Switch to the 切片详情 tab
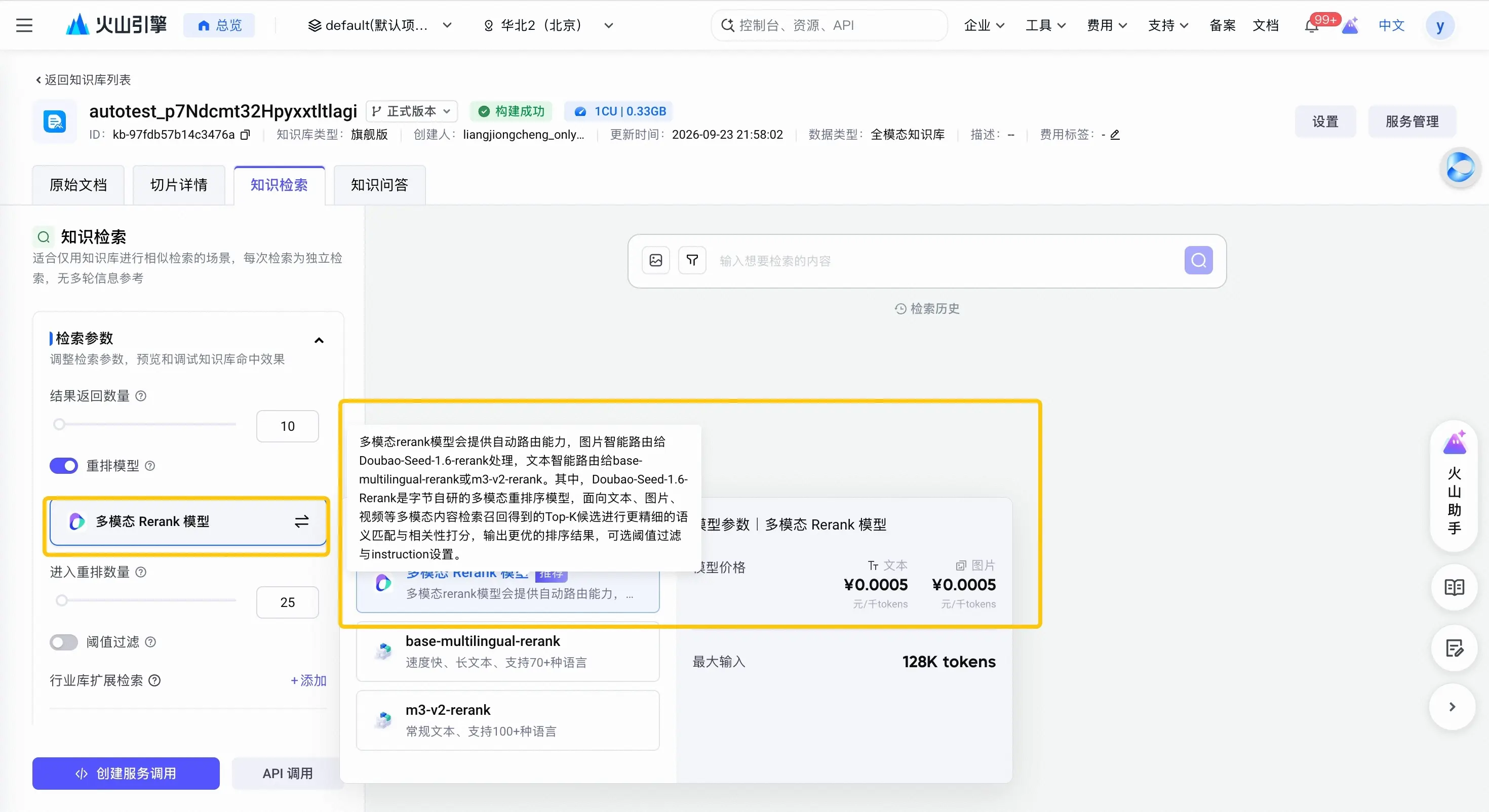Image resolution: width=1489 pixels, height=812 pixels. (x=179, y=185)
